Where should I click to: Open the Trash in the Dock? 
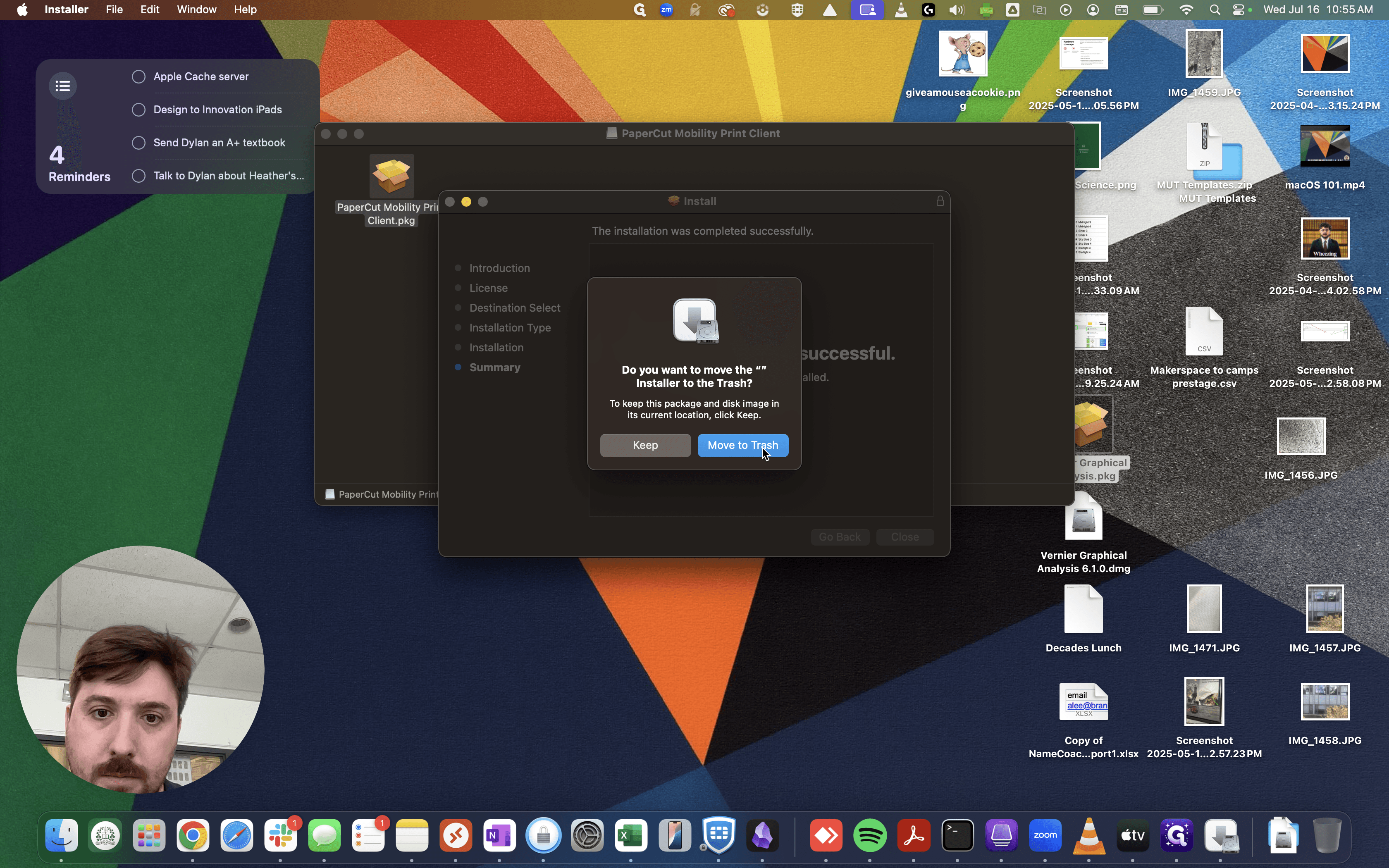pos(1327,835)
